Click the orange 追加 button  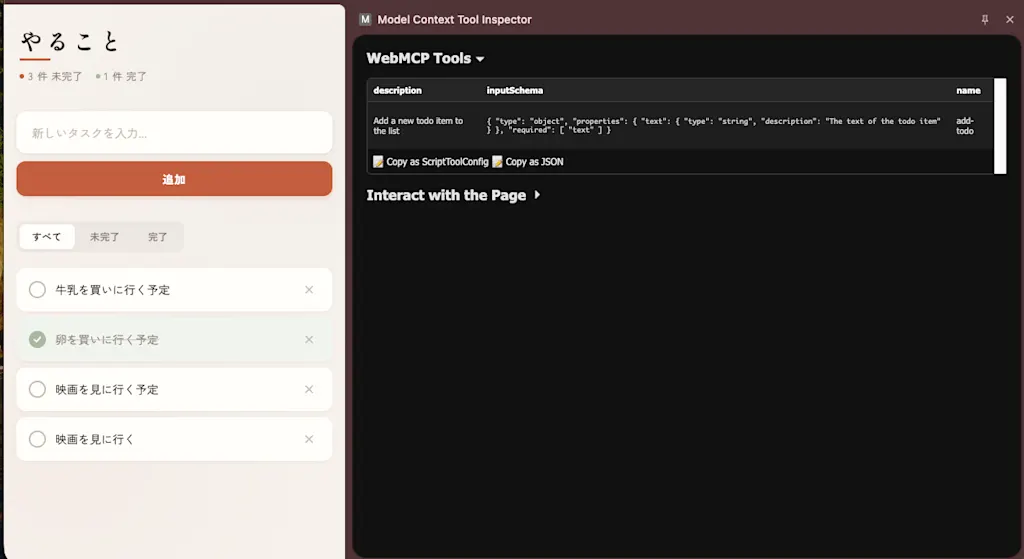[174, 179]
